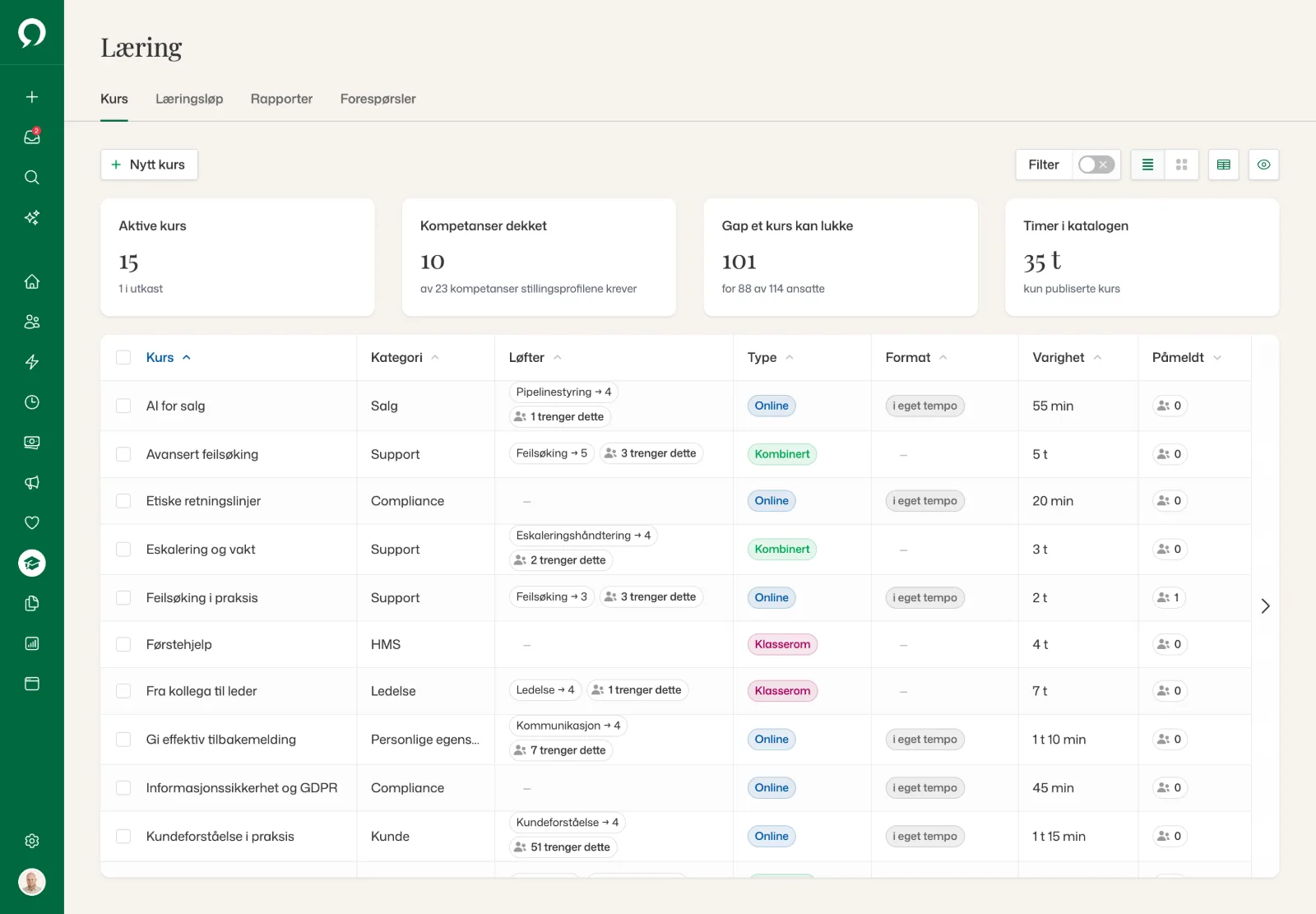1316x914 pixels.
Task: Open the inbox icon with notification badge
Action: tap(32, 137)
